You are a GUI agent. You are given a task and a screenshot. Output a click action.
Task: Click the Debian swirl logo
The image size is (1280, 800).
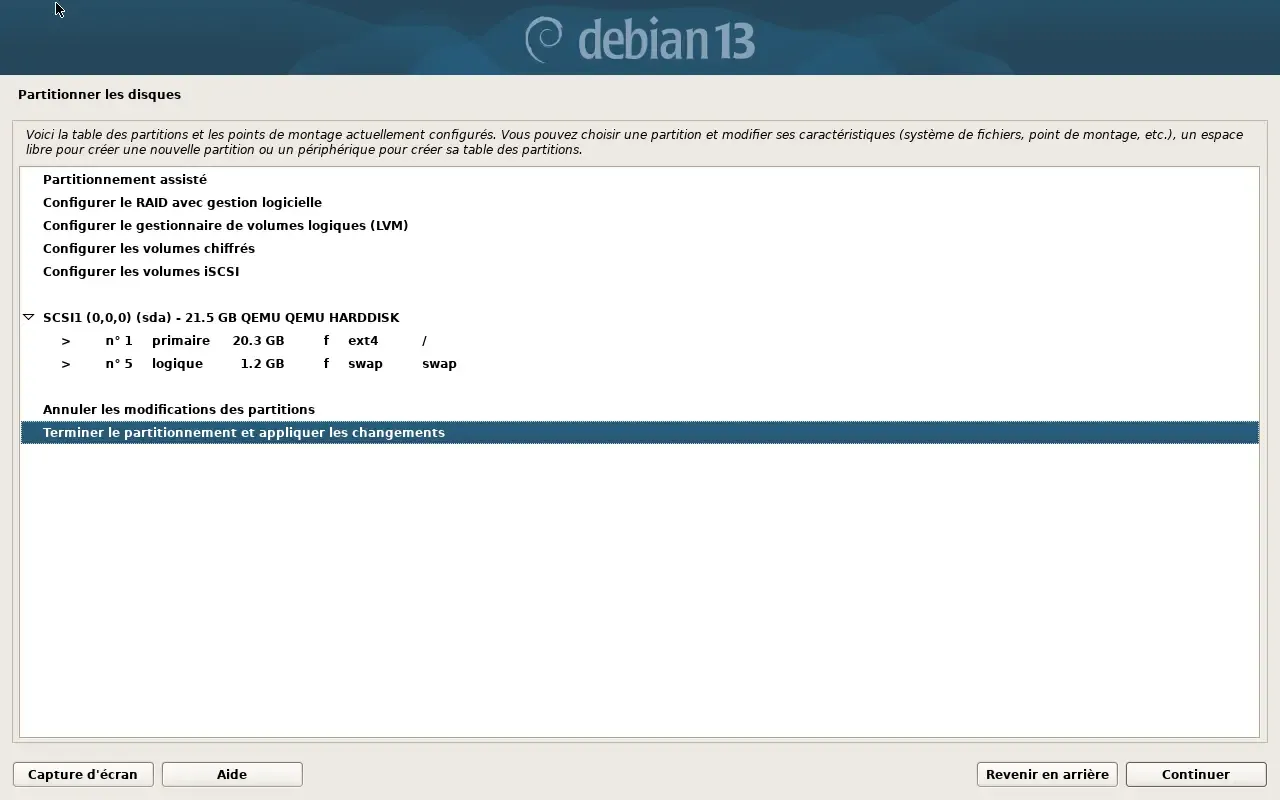click(544, 39)
